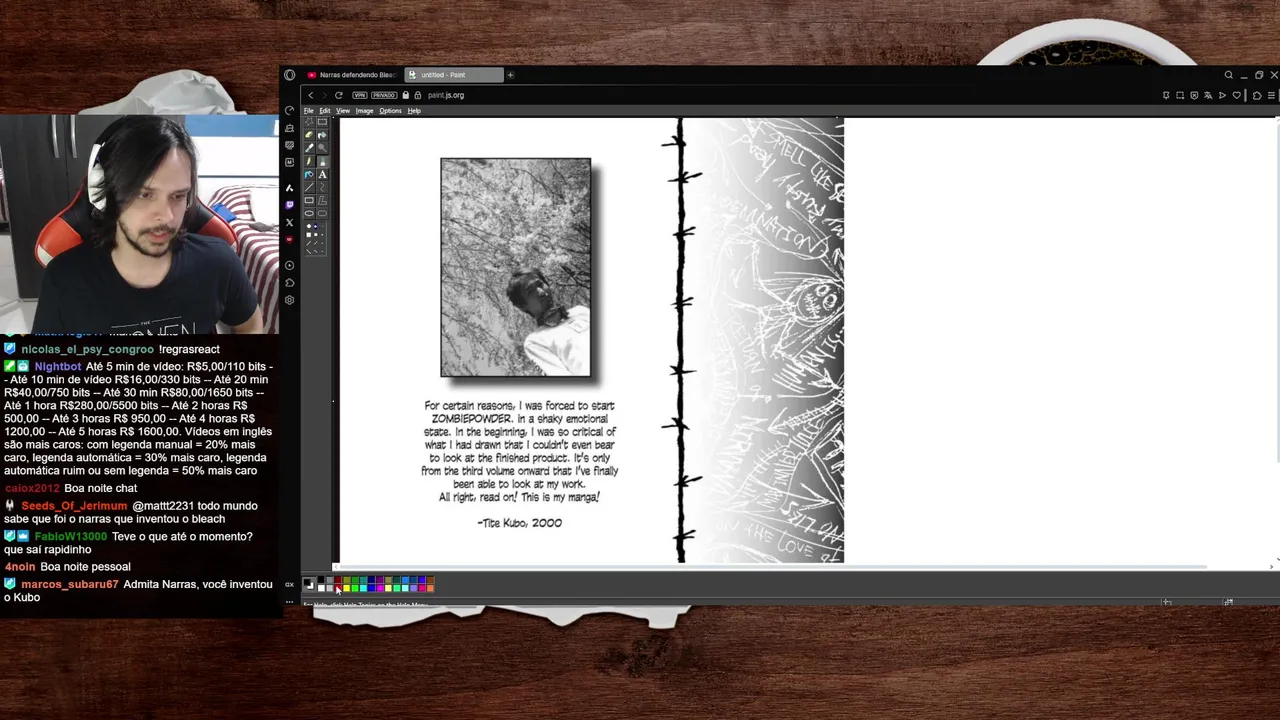Screen dimensions: 1280x720
Task: Open the View menu
Action: [x=343, y=111]
